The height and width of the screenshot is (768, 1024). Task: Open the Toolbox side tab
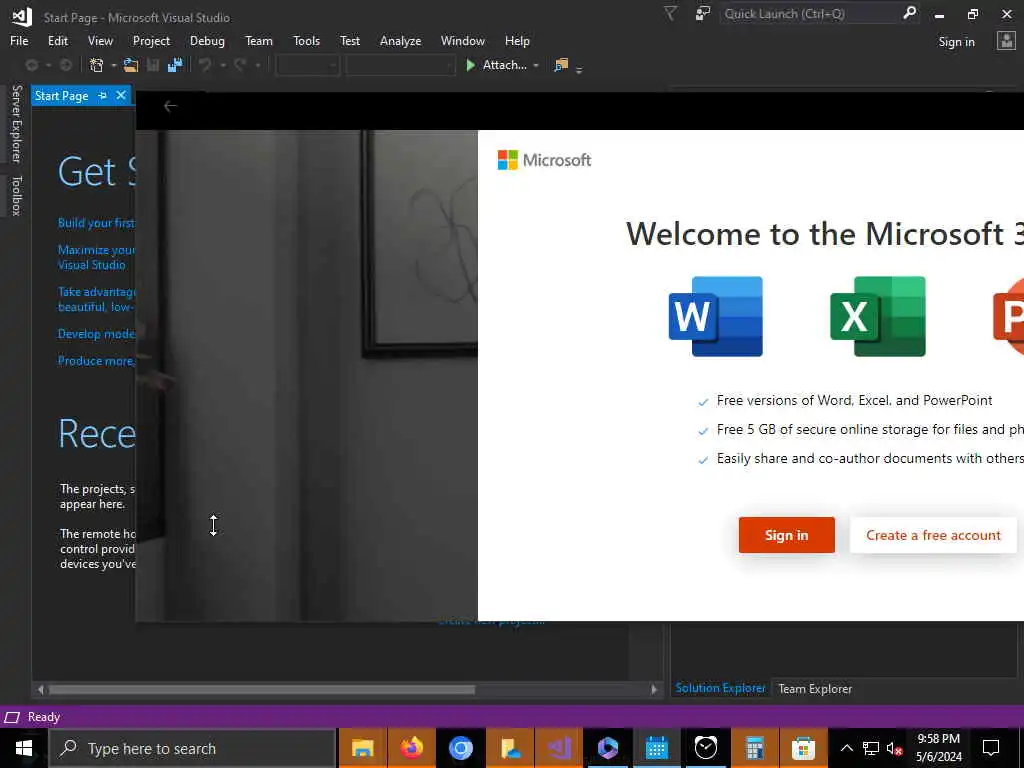click(16, 195)
